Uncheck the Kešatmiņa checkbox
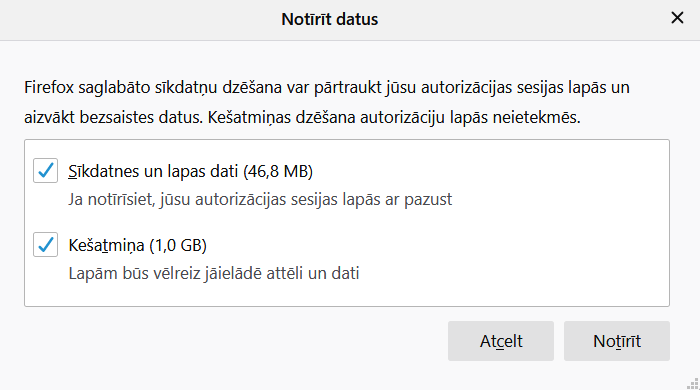 tap(46, 245)
